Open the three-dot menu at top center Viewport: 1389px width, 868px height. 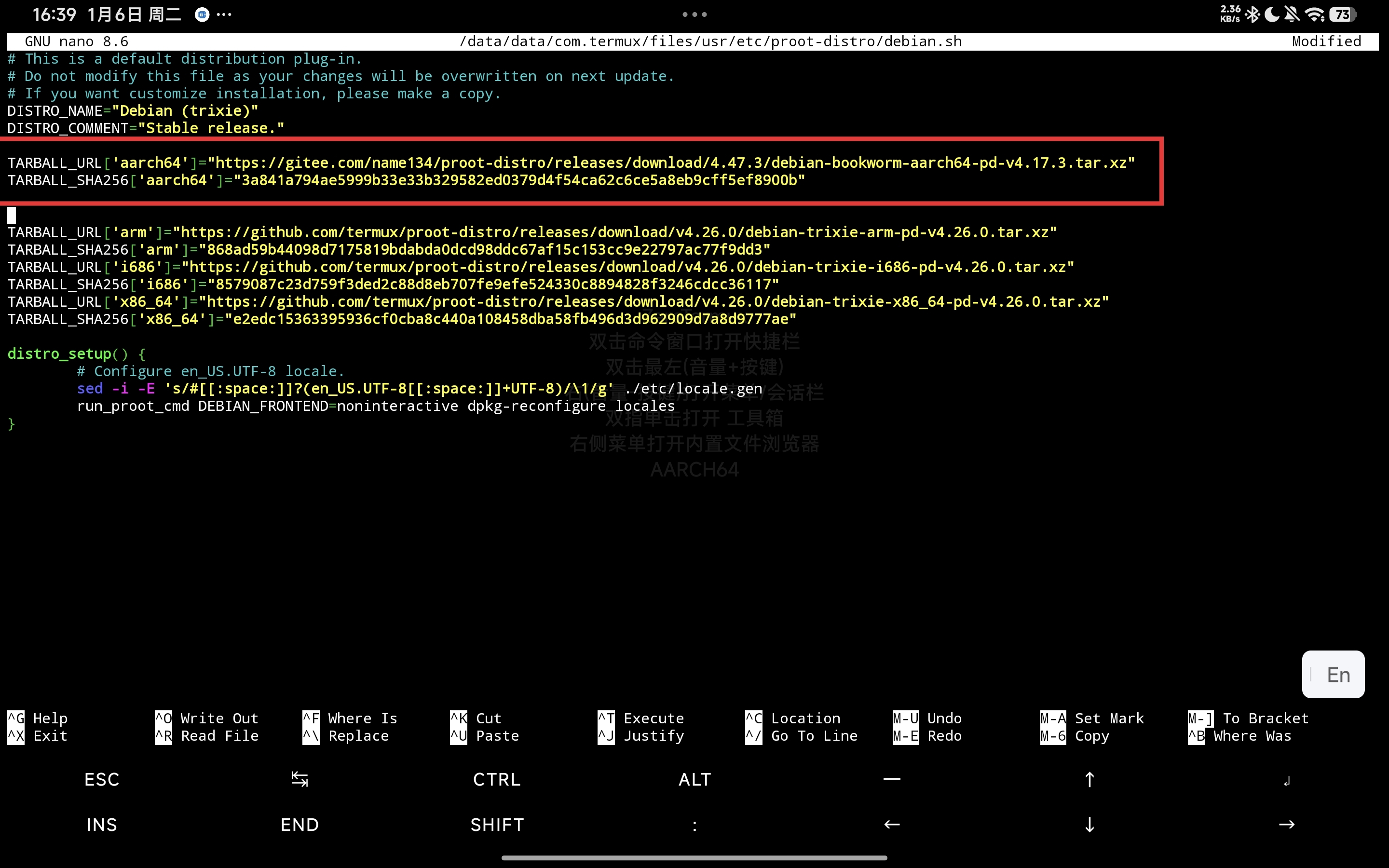694,14
